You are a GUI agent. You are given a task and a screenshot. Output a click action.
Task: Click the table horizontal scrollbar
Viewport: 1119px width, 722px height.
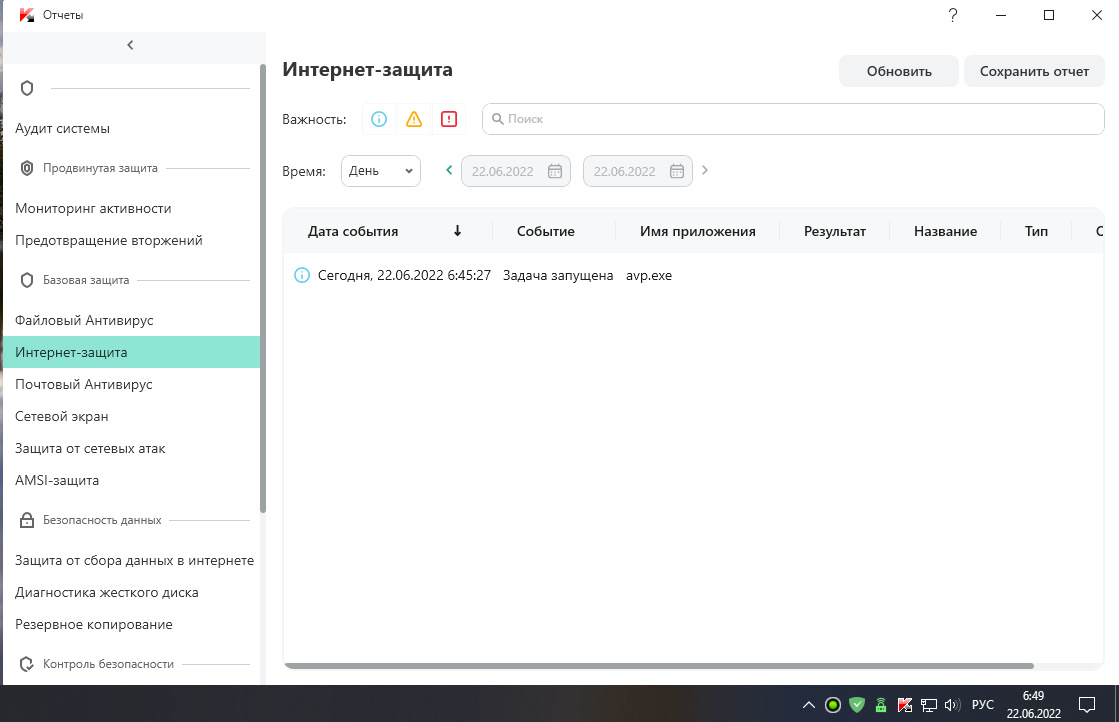659,666
